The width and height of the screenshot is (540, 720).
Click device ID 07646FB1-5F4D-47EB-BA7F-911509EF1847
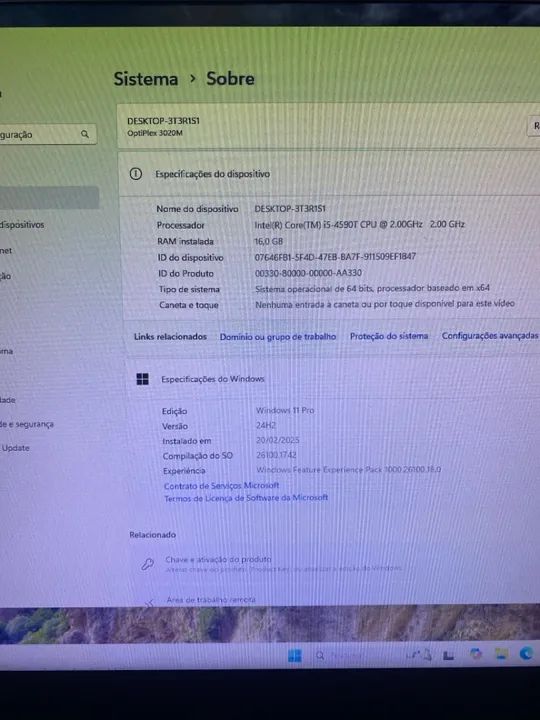click(x=335, y=257)
